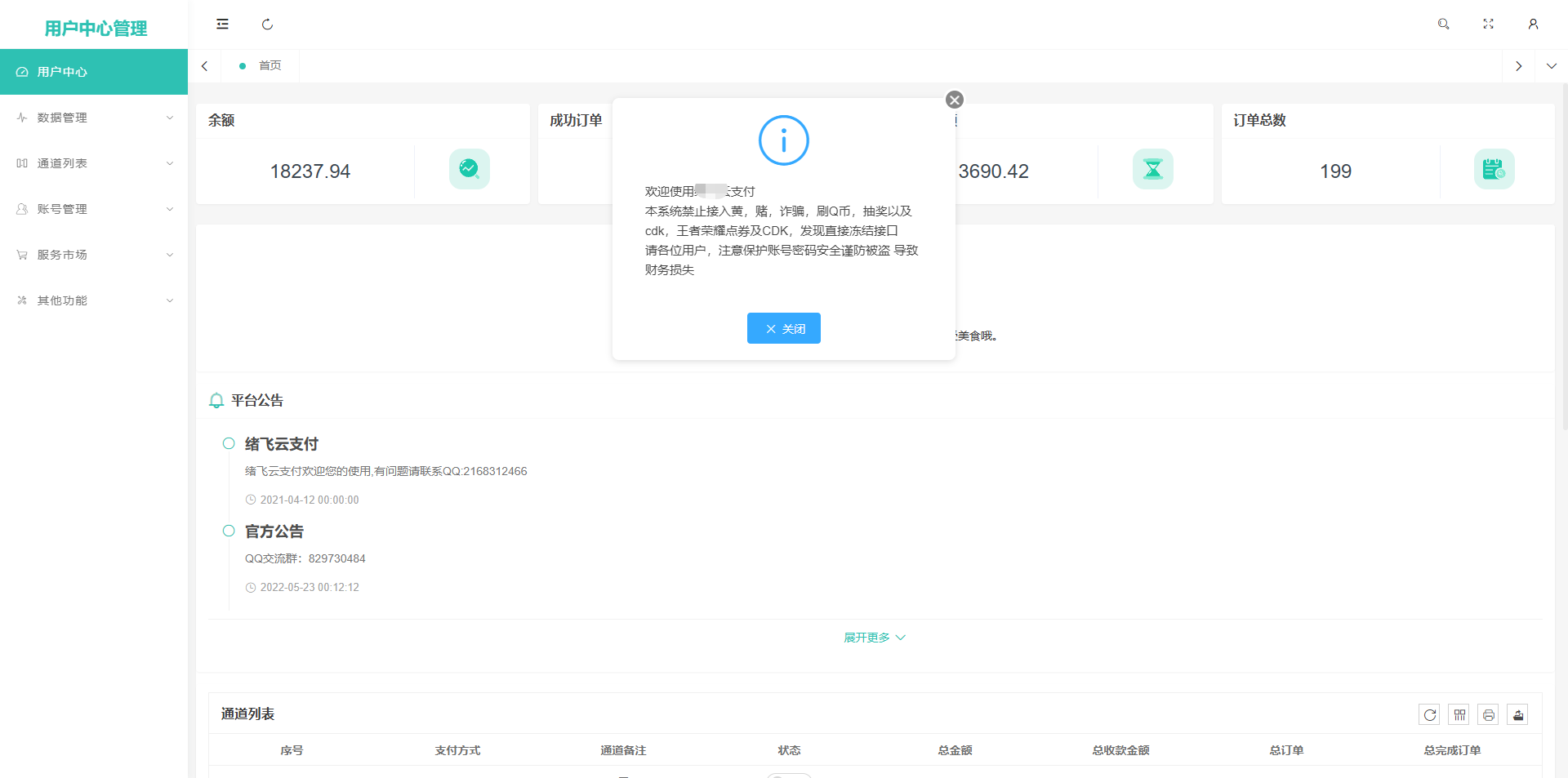Collapse the sidebar with the menu-fold icon

tap(222, 24)
